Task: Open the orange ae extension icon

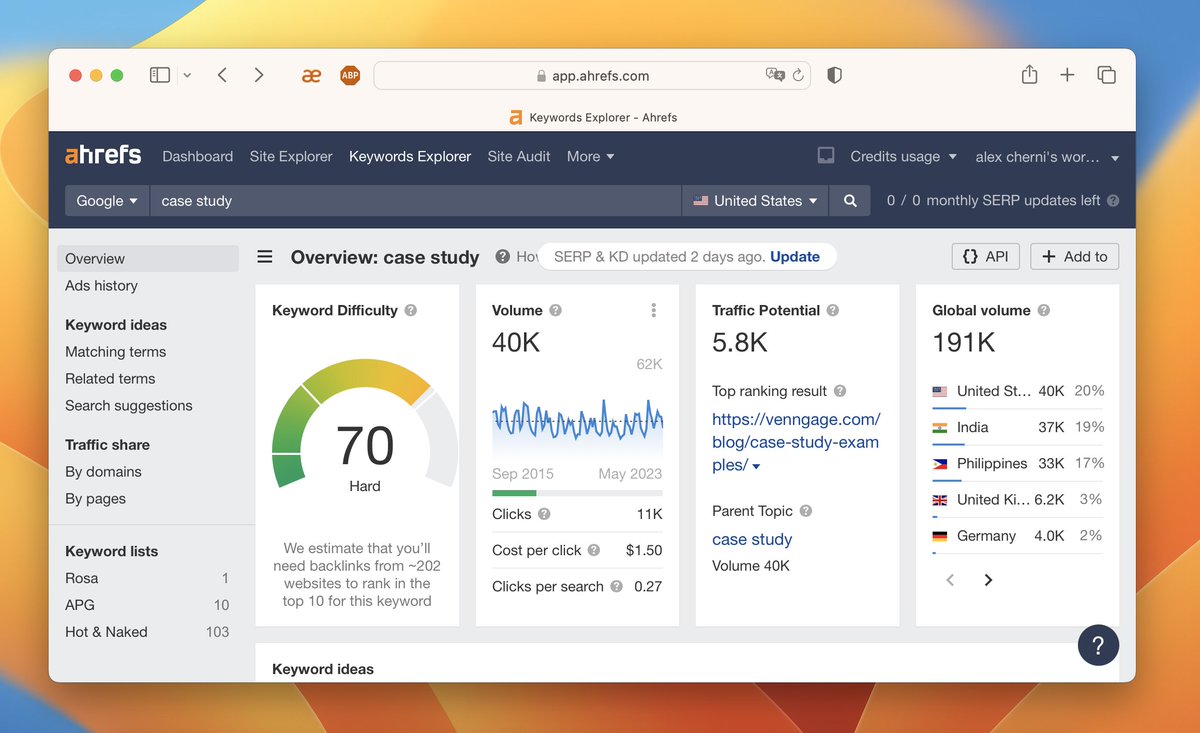Action: [x=311, y=75]
